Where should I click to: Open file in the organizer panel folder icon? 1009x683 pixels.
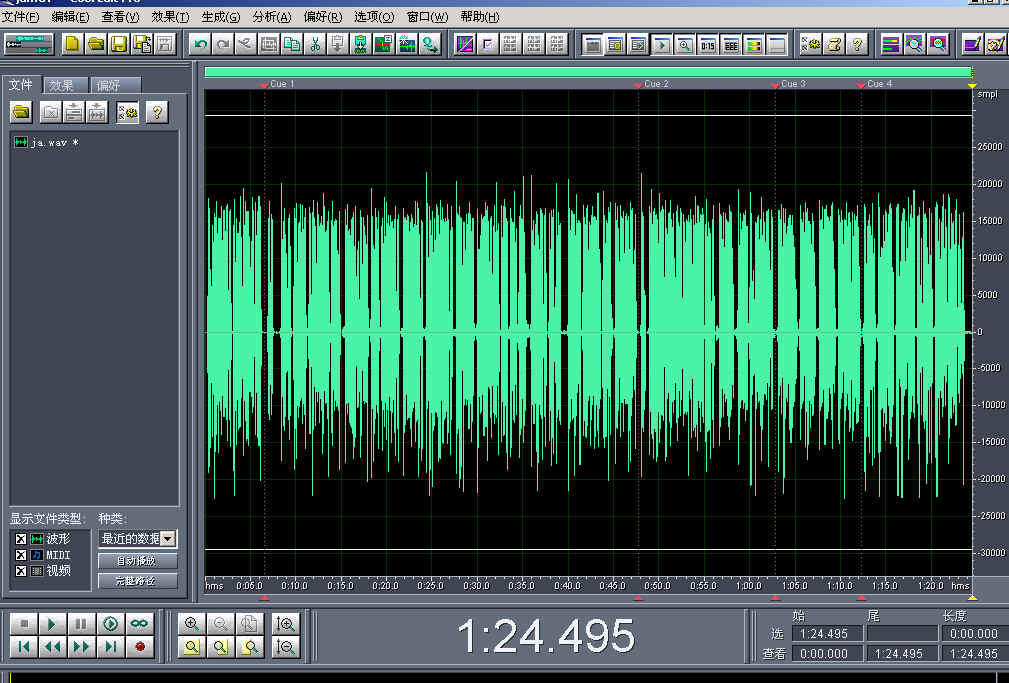tap(21, 112)
